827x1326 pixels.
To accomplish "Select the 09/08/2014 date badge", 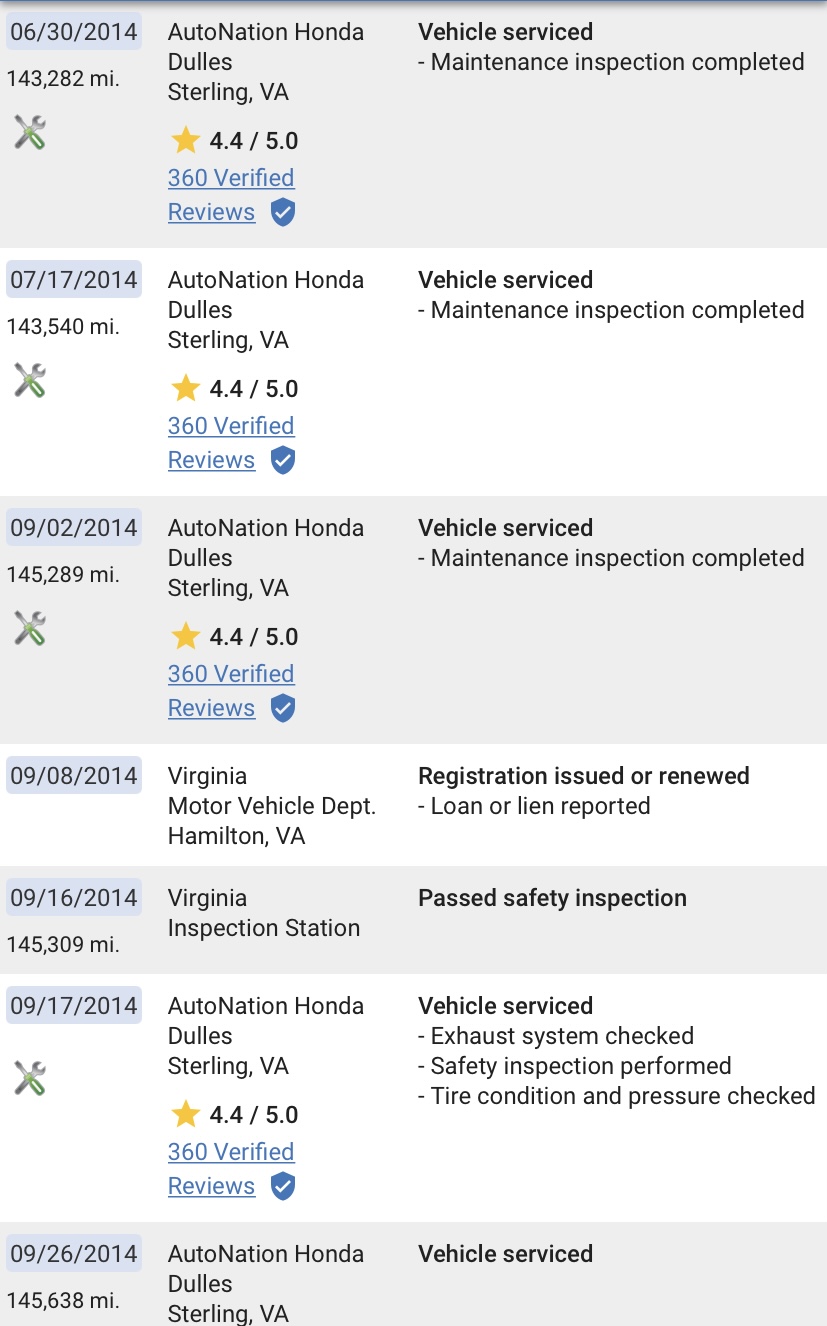I will click(x=74, y=775).
